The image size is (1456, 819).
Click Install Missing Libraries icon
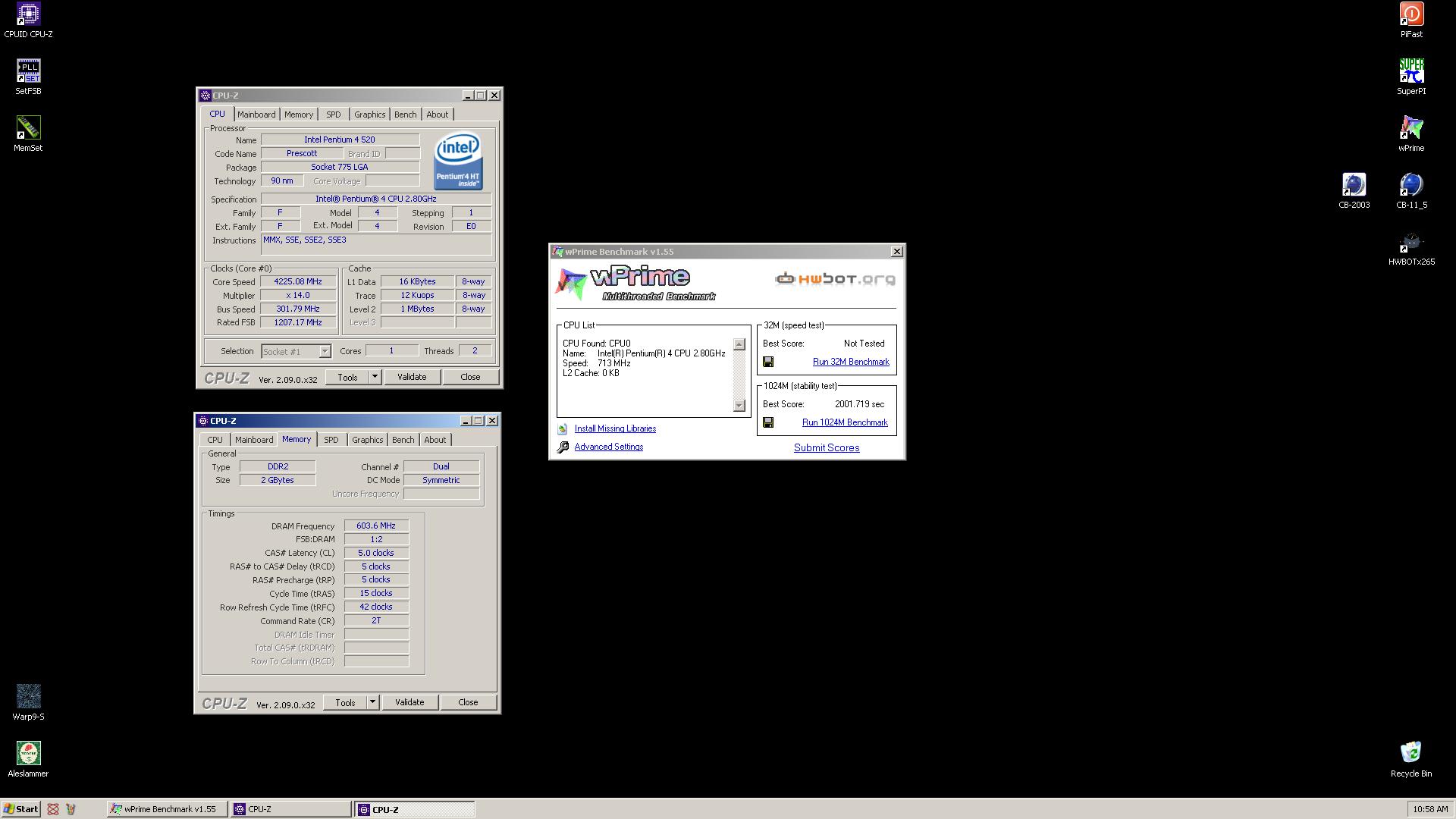pos(563,429)
